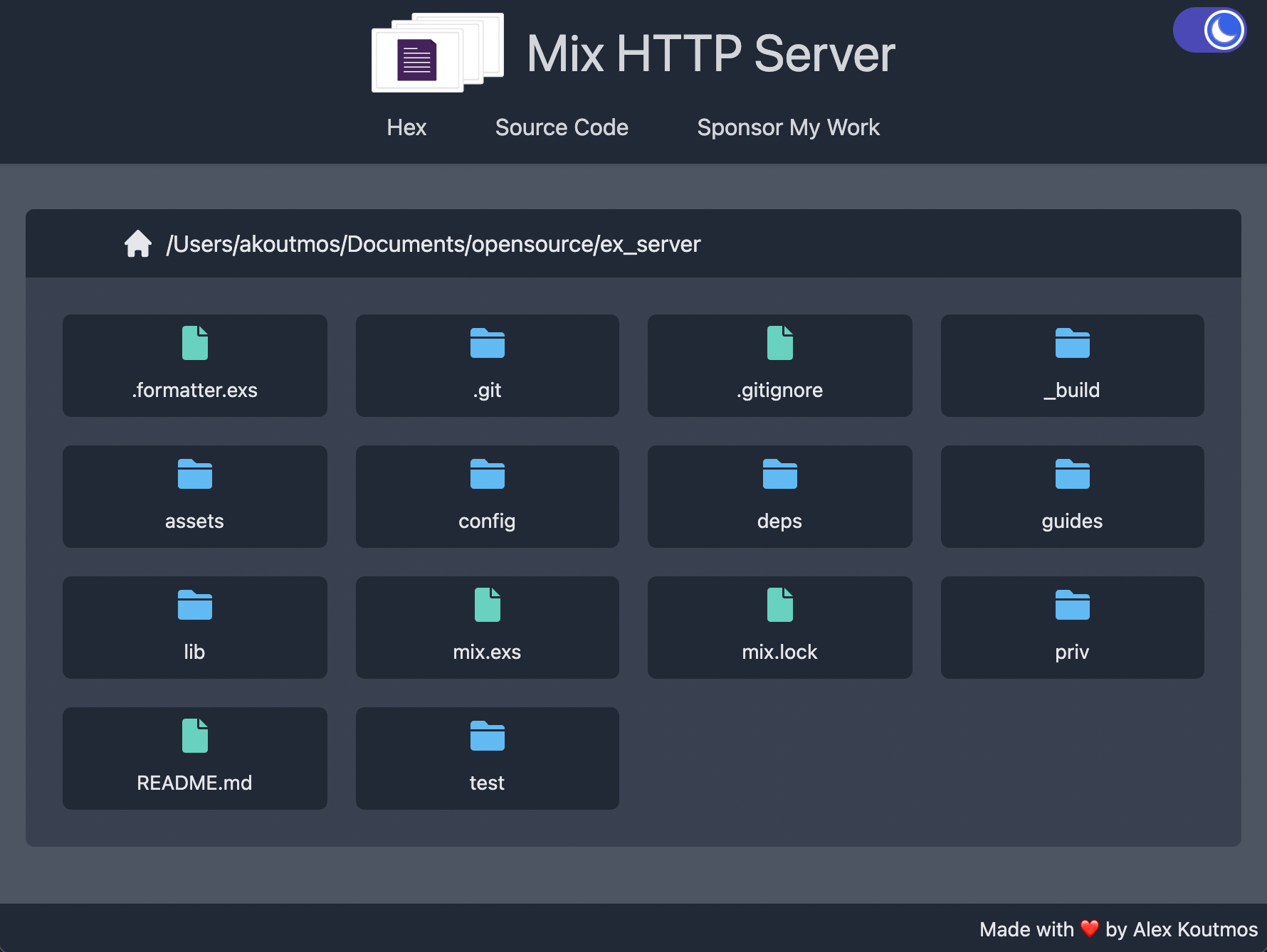Click the red heart in the footer
The width and height of the screenshot is (1267, 952).
[1090, 929]
